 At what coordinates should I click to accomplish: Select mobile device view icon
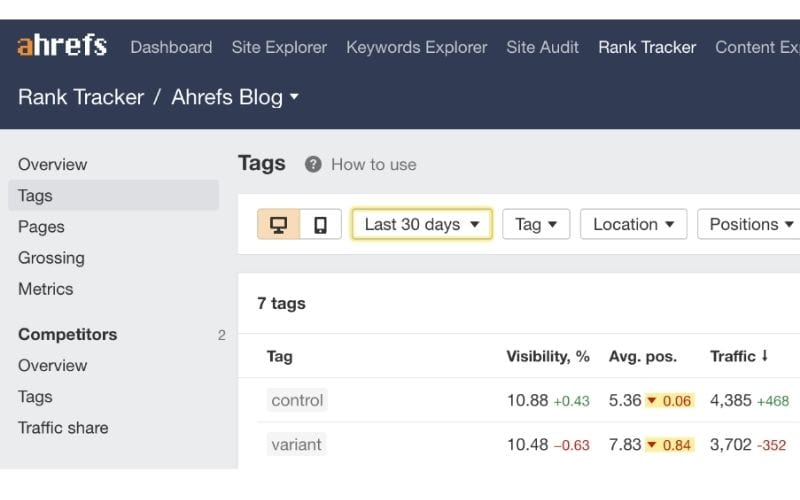point(320,224)
